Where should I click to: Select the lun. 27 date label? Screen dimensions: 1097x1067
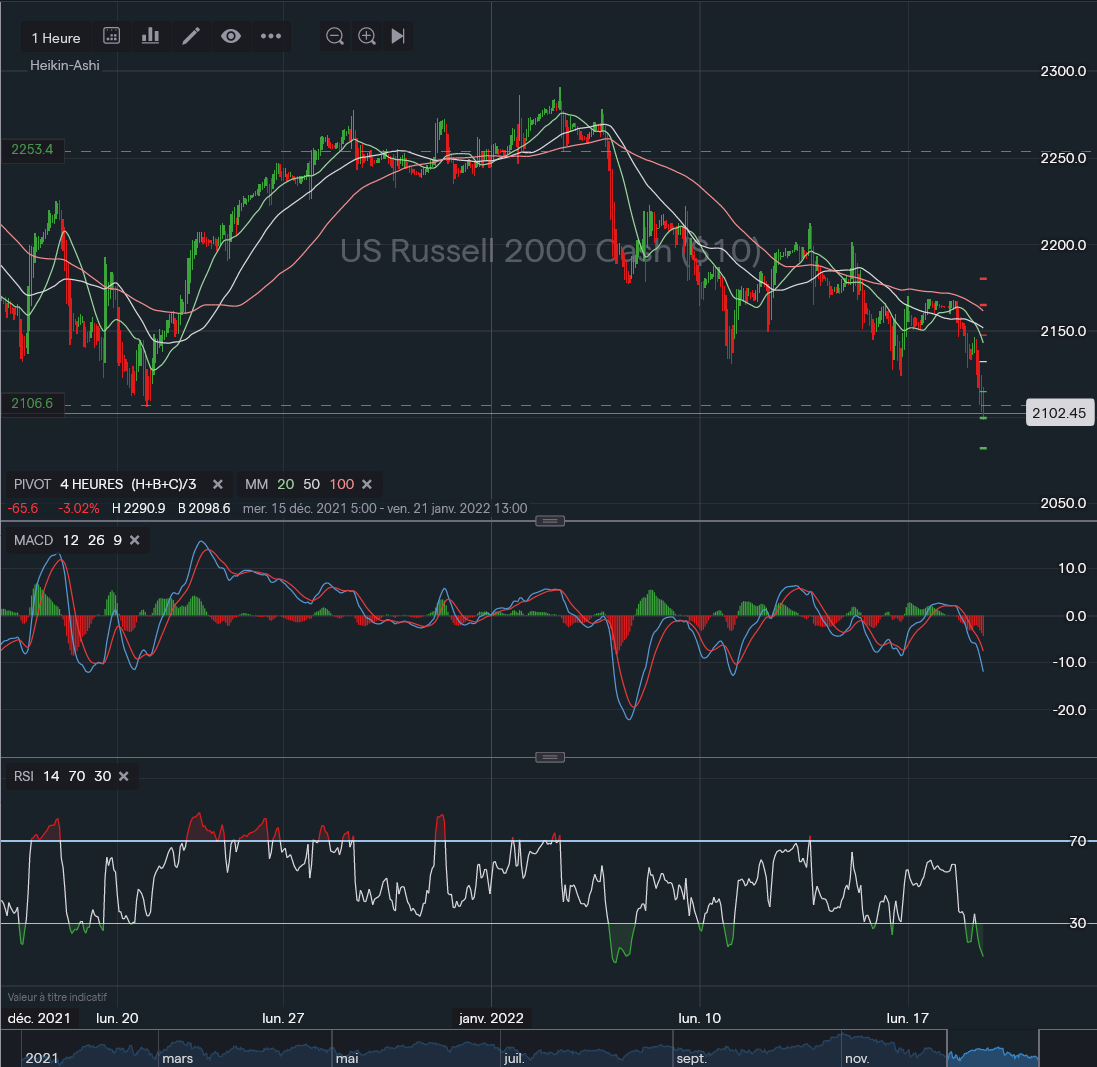pyautogui.click(x=283, y=1018)
